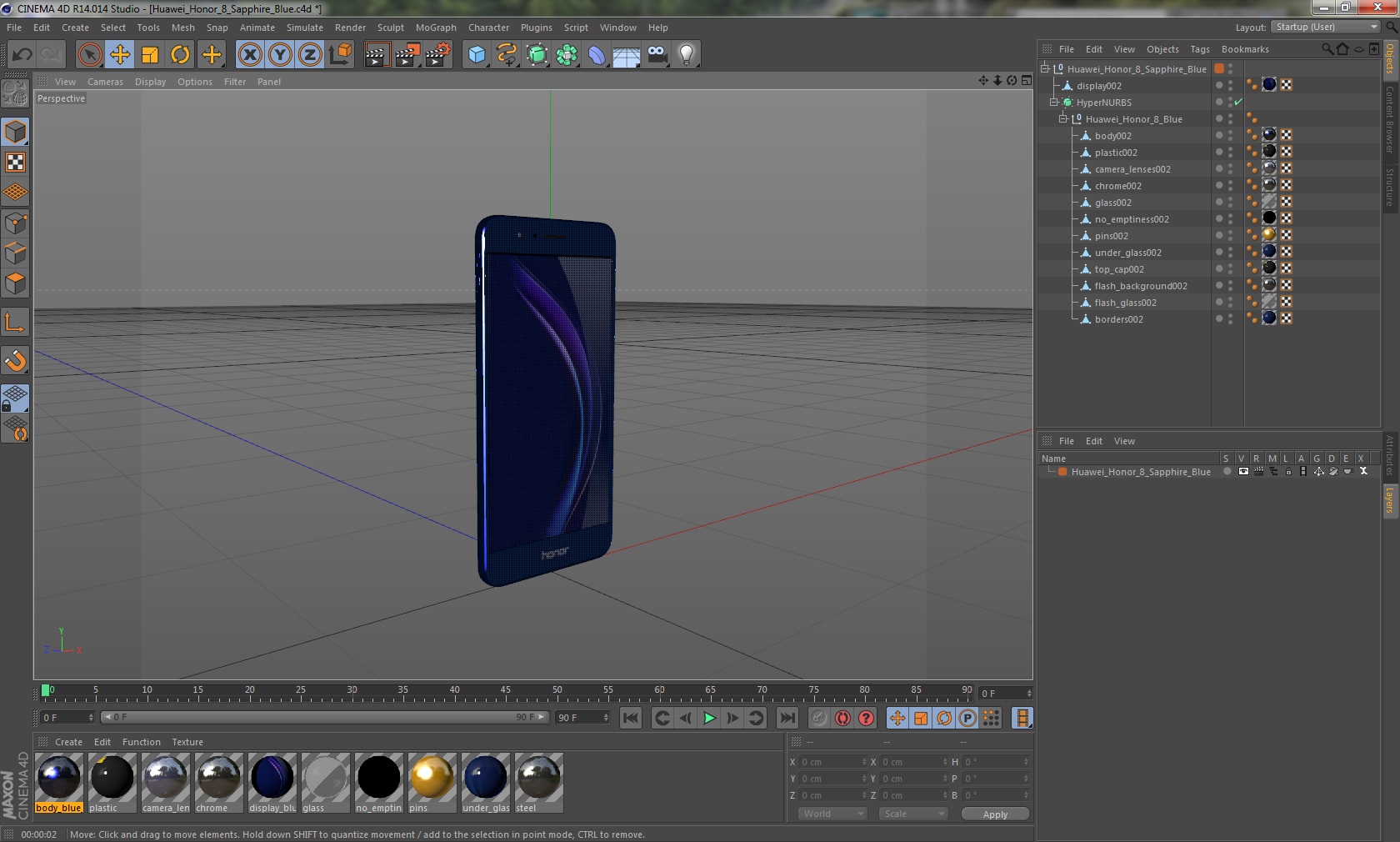Collapse the Huawei_Honor_8_Blue group node

tap(1063, 118)
